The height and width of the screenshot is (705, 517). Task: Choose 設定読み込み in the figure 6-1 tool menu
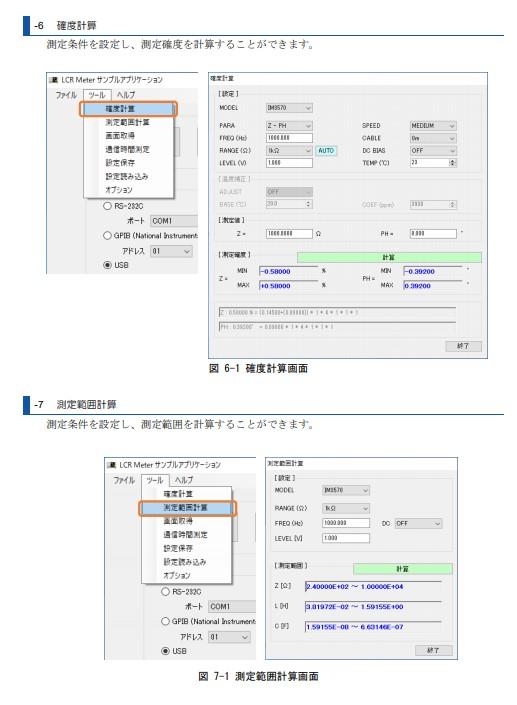[x=129, y=176]
